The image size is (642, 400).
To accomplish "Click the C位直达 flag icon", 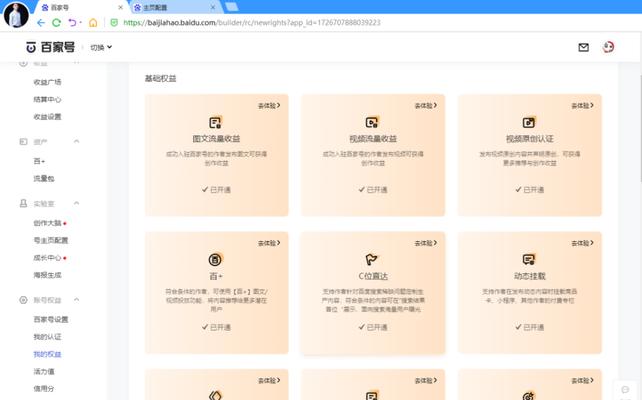I will click(371, 259).
